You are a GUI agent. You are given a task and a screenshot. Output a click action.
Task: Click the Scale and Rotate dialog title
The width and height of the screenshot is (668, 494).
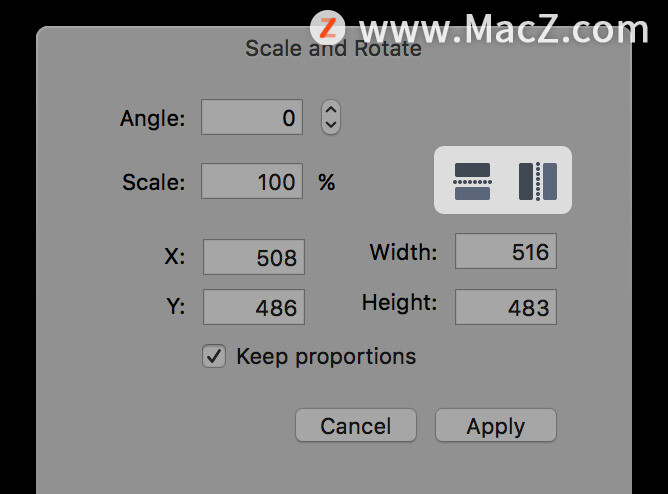tap(333, 48)
